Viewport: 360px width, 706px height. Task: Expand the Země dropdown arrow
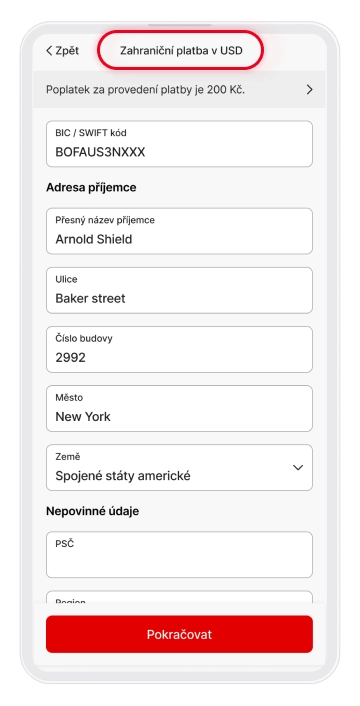298,467
